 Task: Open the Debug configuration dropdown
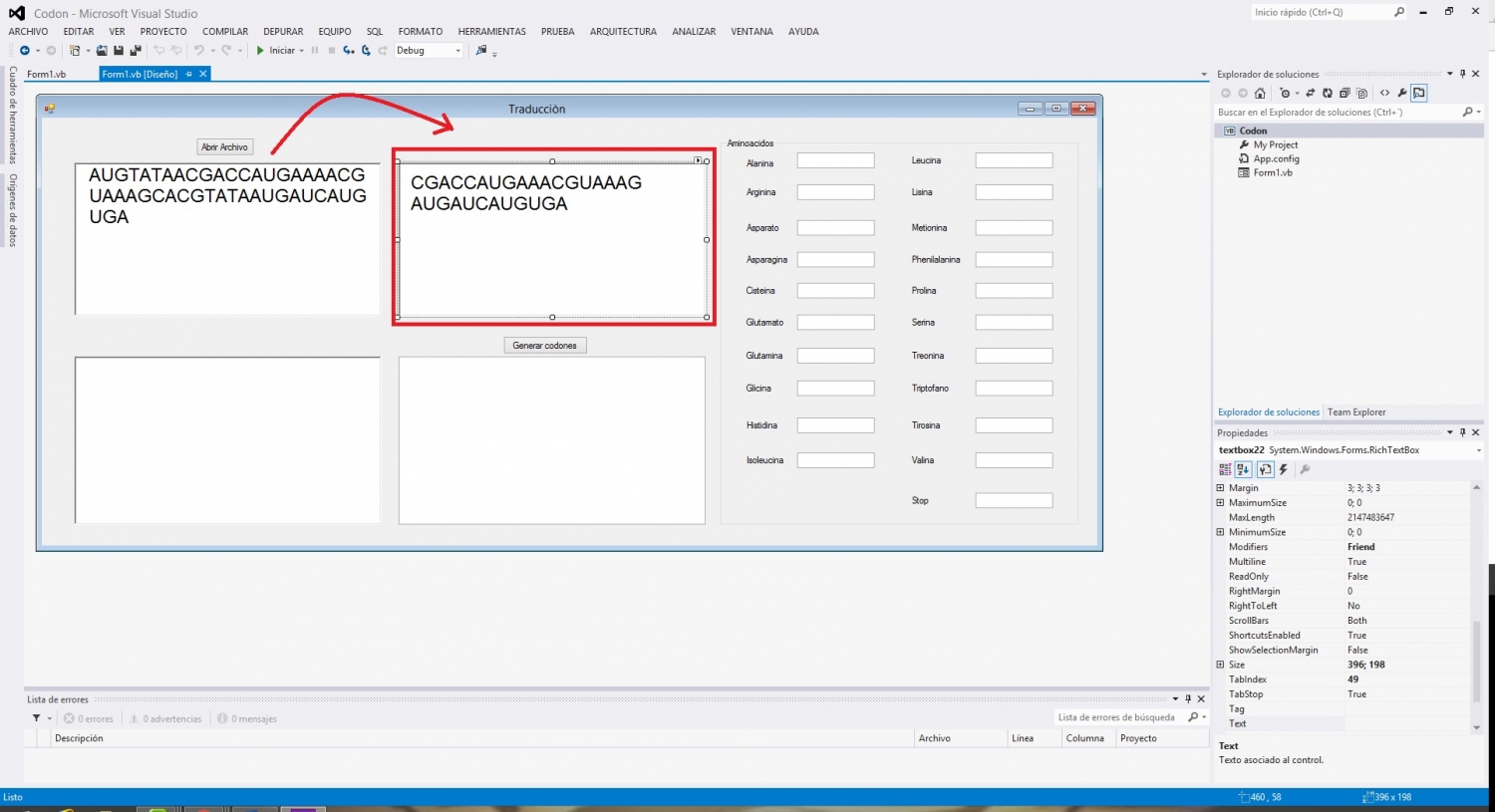pyautogui.click(x=457, y=51)
